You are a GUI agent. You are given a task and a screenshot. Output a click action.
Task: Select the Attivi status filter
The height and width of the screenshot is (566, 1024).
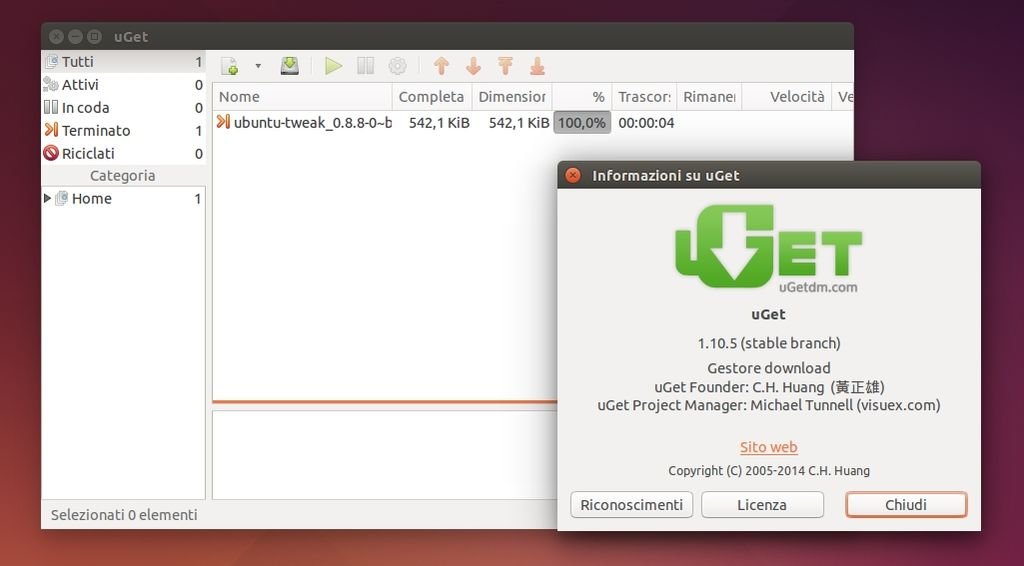(x=123, y=84)
